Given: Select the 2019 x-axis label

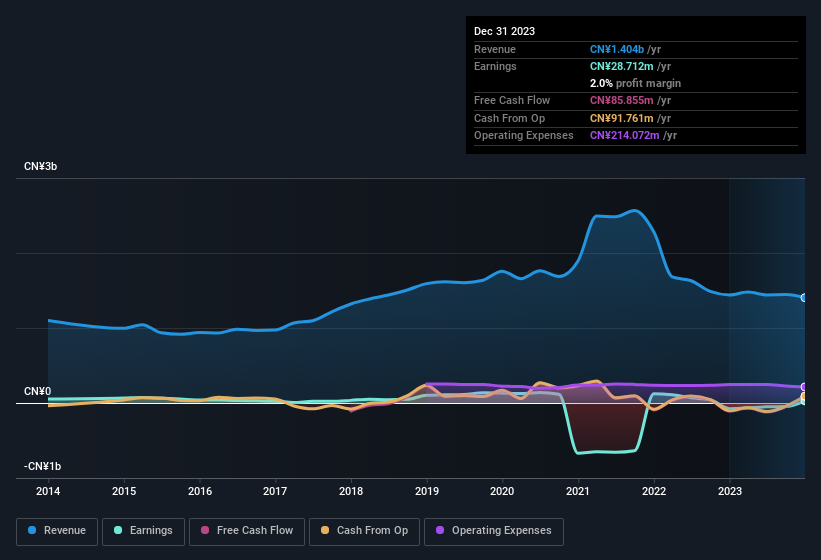Looking at the screenshot, I should 427,491.
